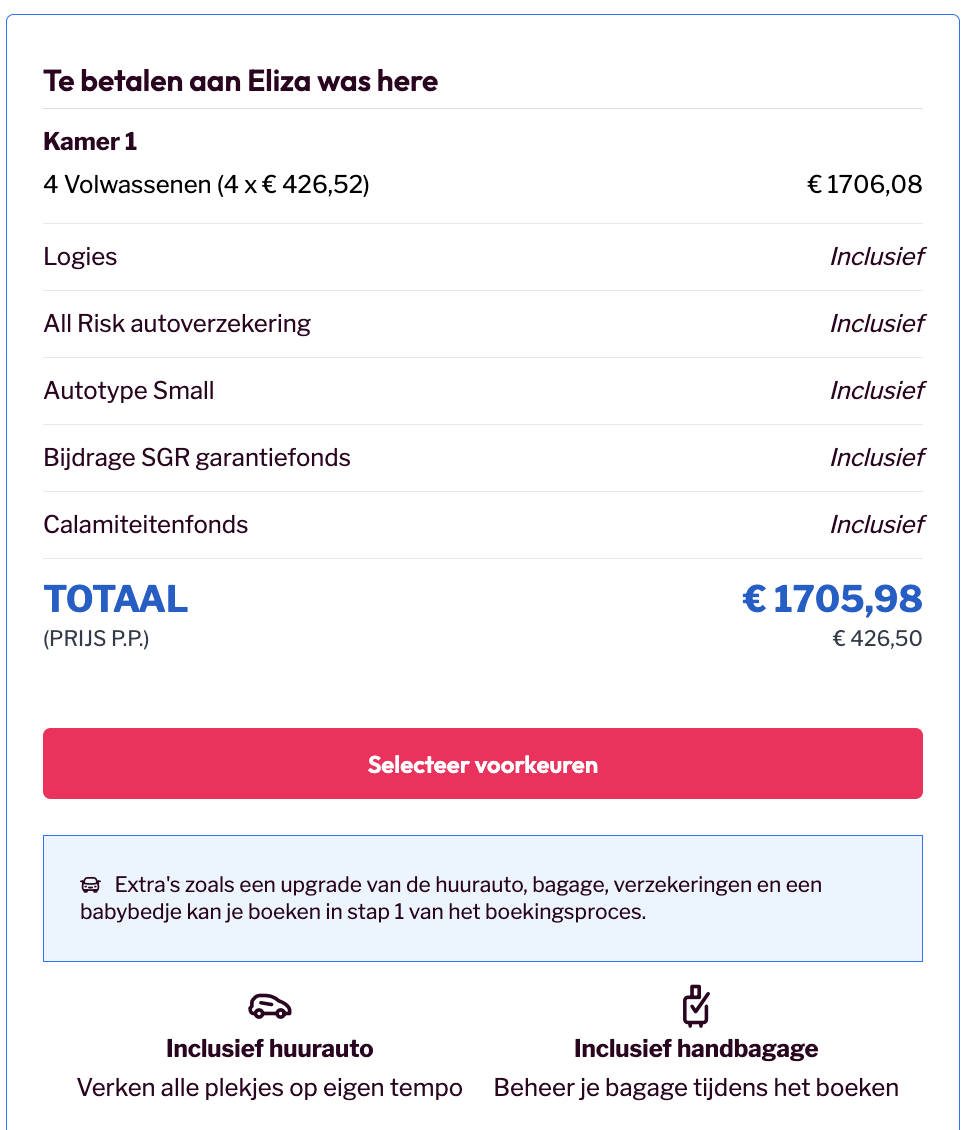
Task: Click the Autotype Small row label
Action: pos(129,391)
